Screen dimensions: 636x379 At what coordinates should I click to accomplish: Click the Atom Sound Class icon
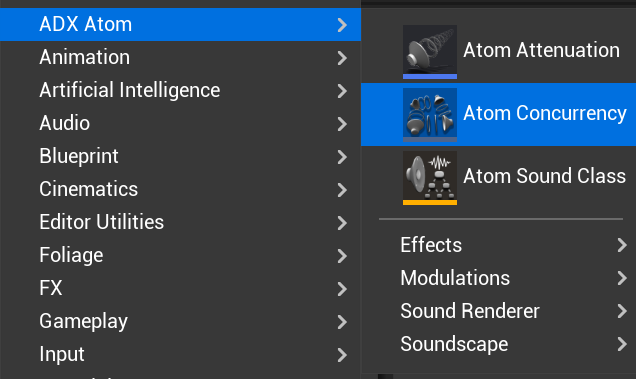coord(430,178)
